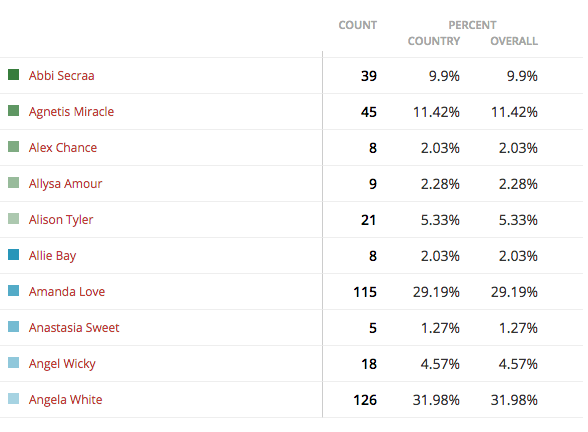Open Alison Tyler entry

click(61, 220)
